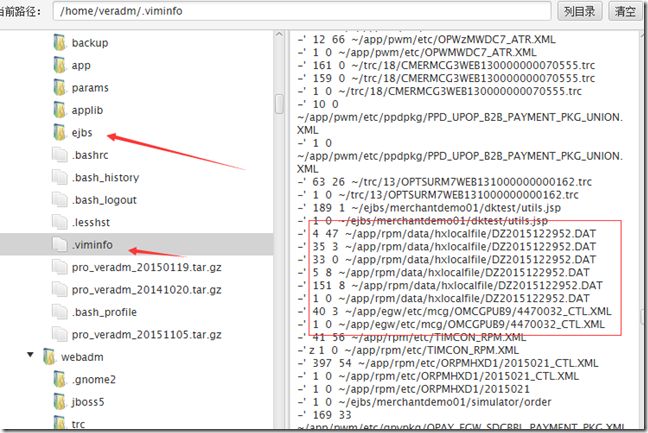Click the pro_veradm_20151105.tar.gz file icon
648x433 pixels.
[60, 334]
